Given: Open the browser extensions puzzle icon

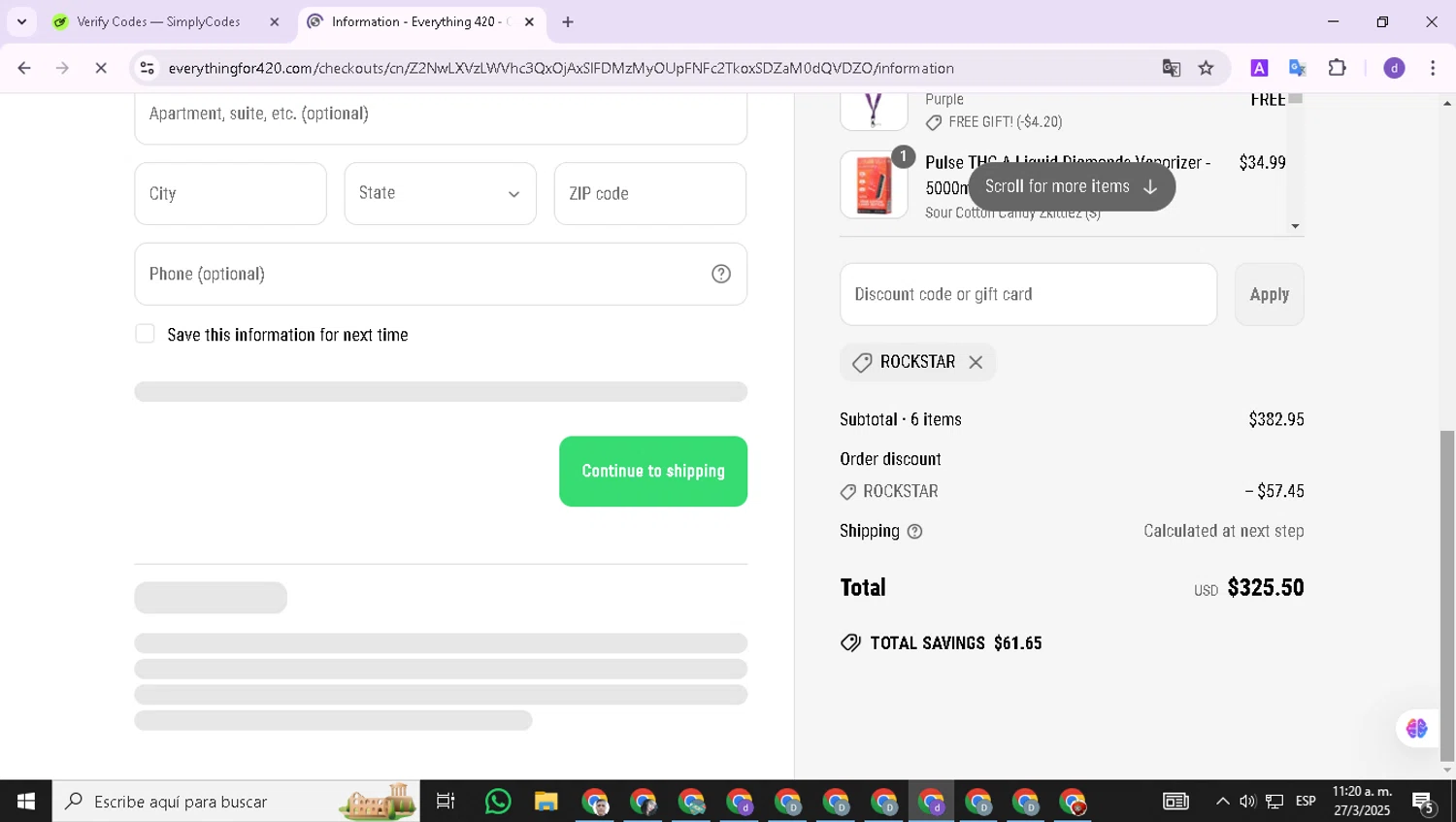Looking at the screenshot, I should [x=1338, y=68].
